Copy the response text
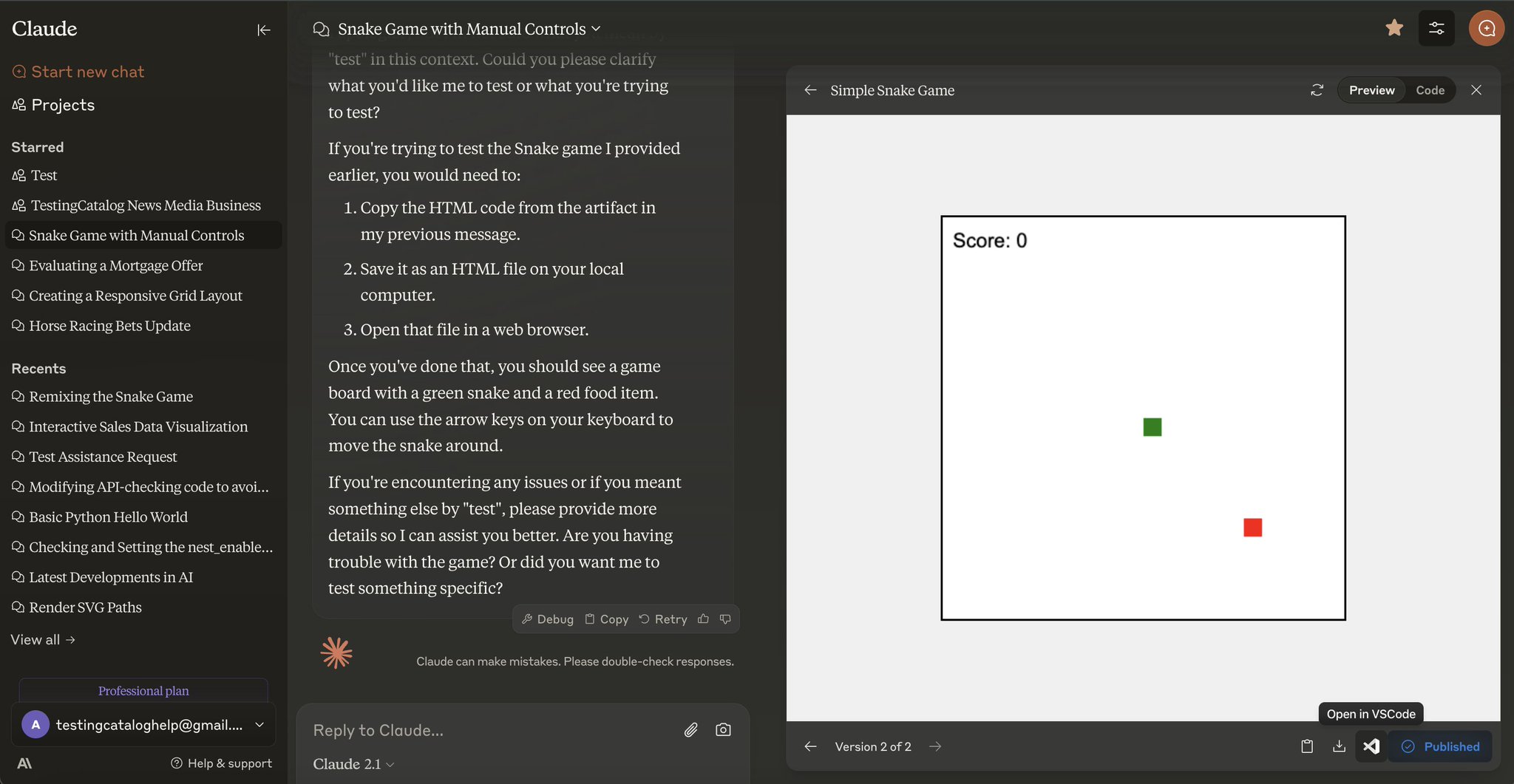Image resolution: width=1514 pixels, height=784 pixels. click(607, 619)
